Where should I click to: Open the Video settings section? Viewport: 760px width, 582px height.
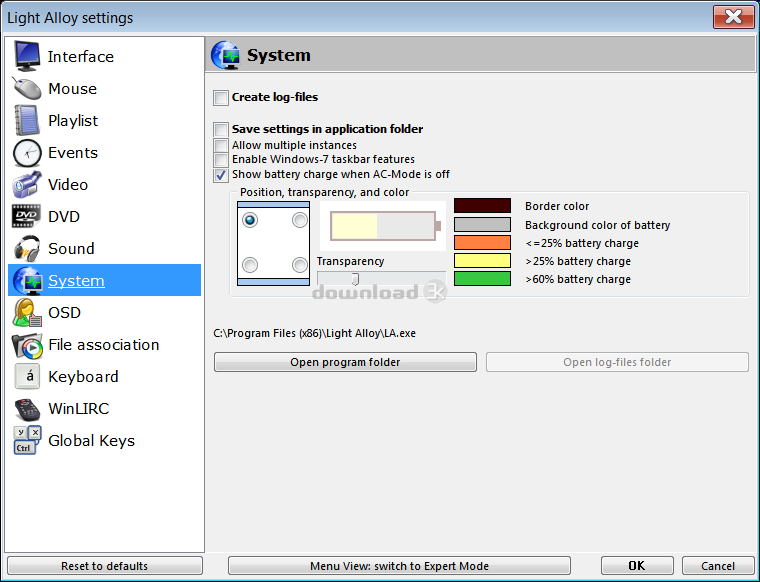click(68, 185)
